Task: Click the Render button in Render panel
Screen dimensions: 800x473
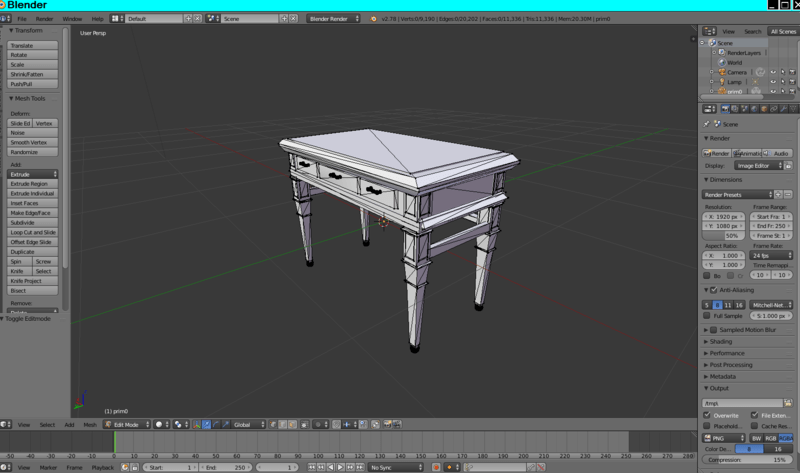Action: click(x=717, y=153)
